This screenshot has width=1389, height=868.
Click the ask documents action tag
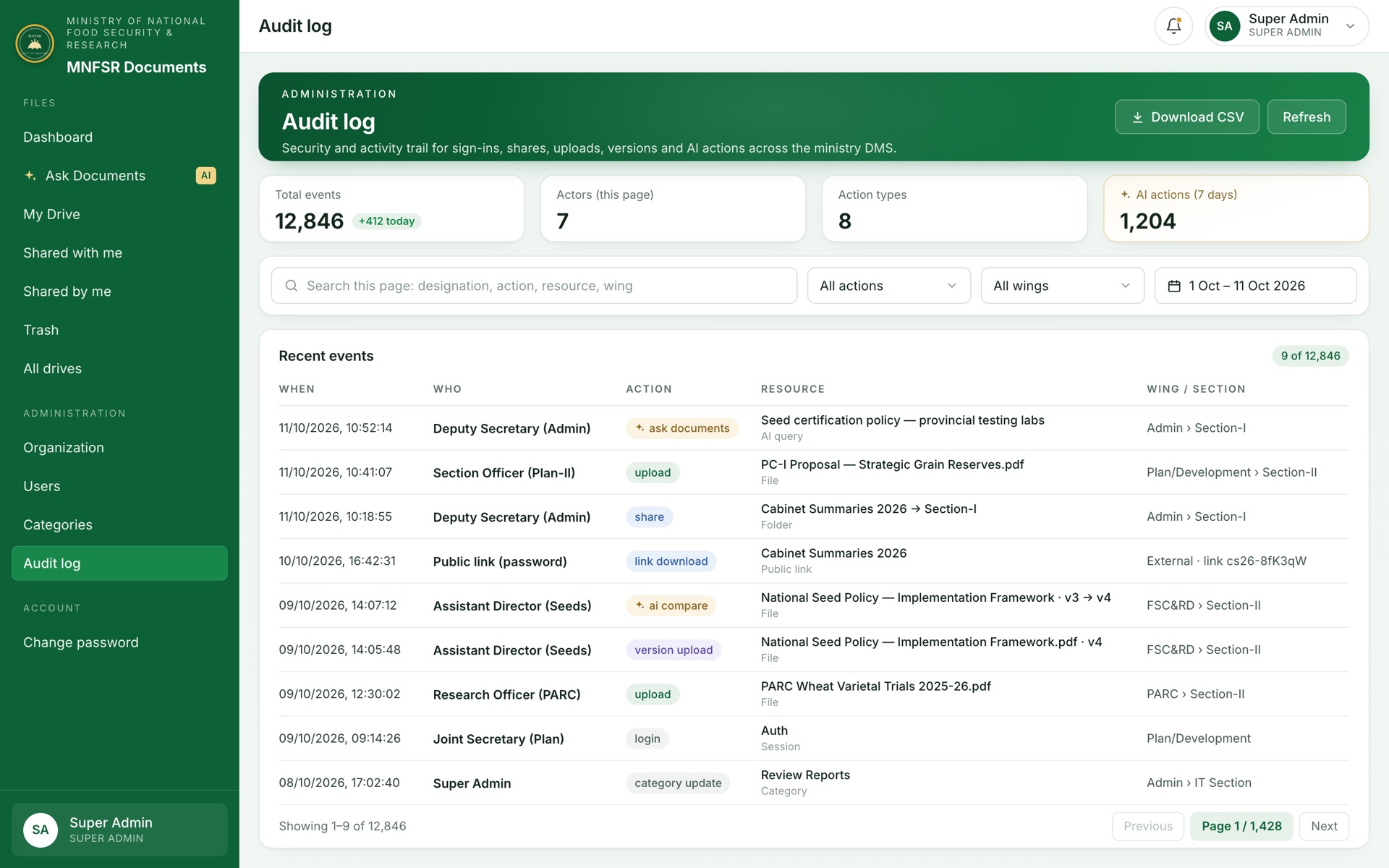click(682, 428)
